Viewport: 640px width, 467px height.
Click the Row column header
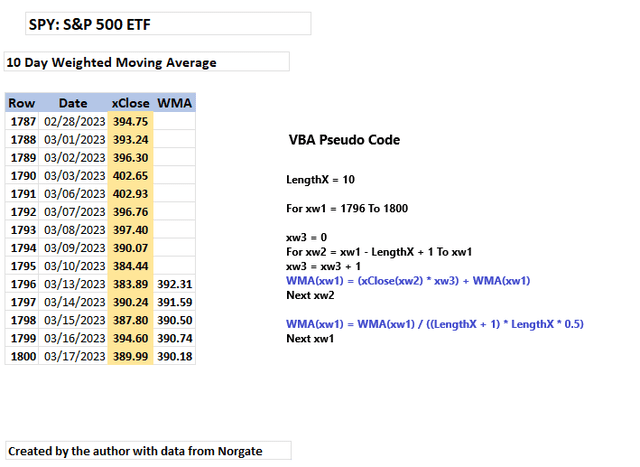click(22, 103)
